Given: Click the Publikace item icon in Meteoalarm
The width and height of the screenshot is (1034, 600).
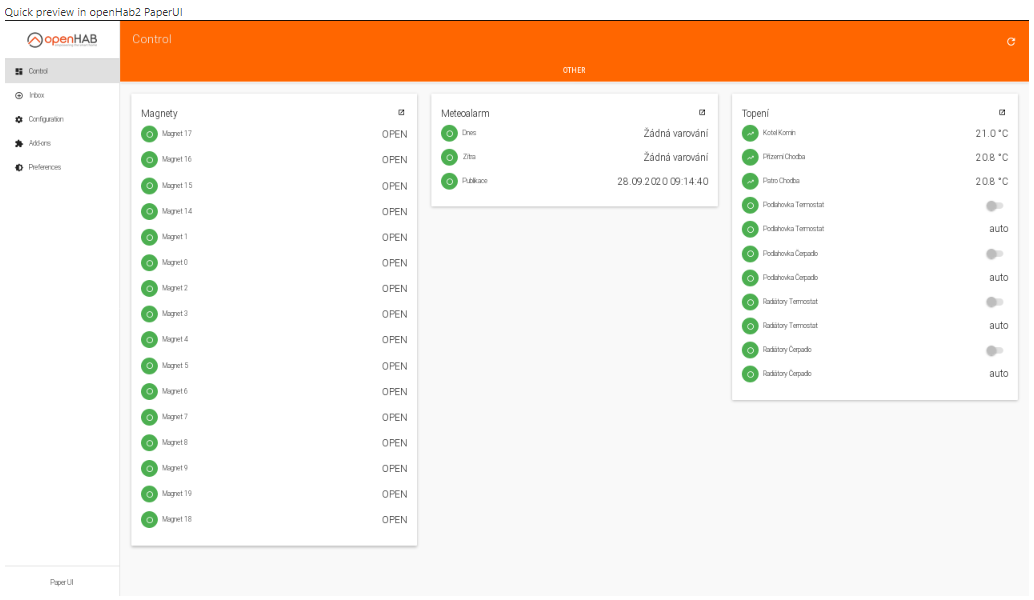Looking at the screenshot, I should [449, 181].
